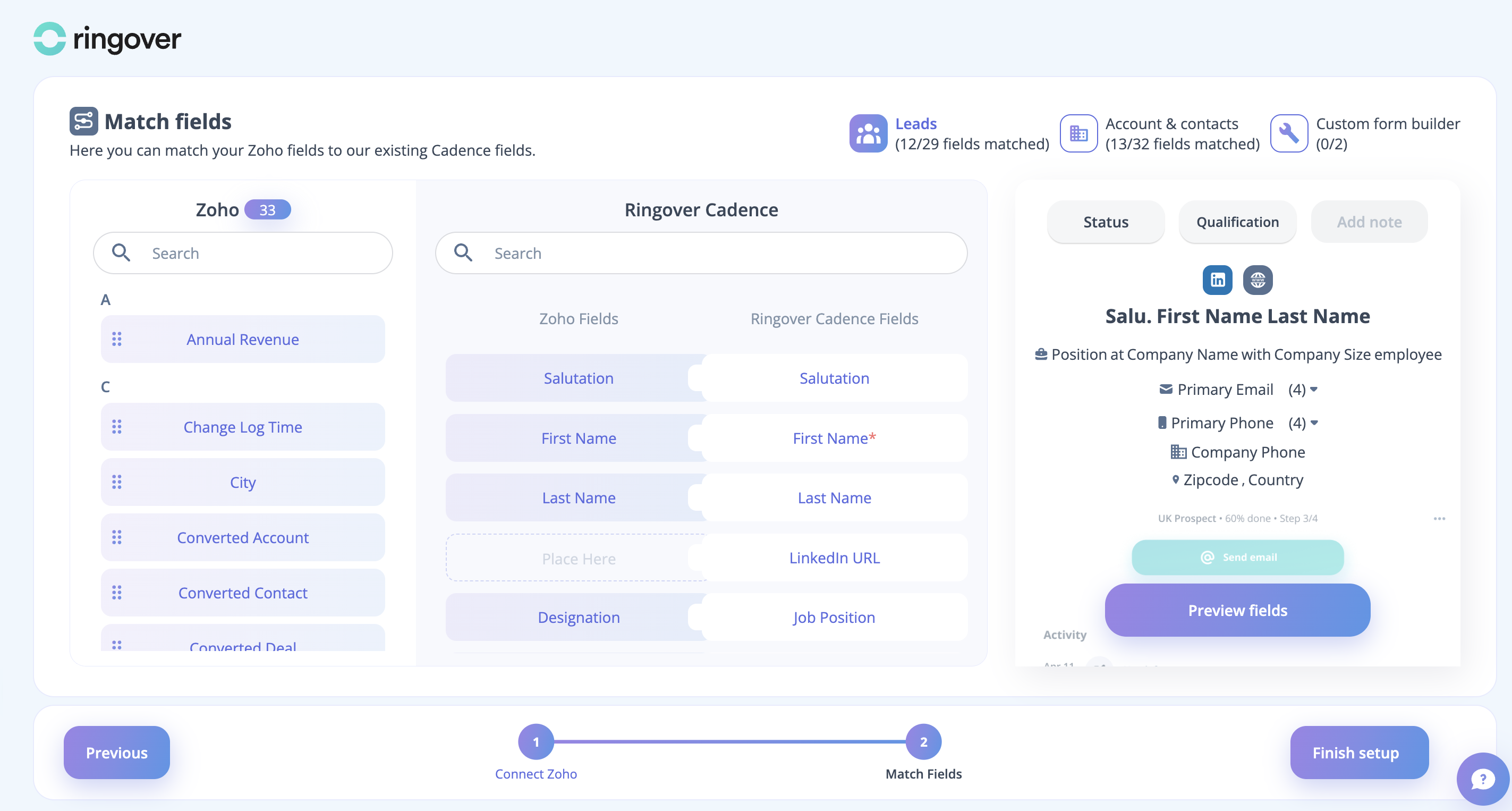The height and width of the screenshot is (811, 1512).
Task: Switch to the Leads tab
Action: pos(948,133)
